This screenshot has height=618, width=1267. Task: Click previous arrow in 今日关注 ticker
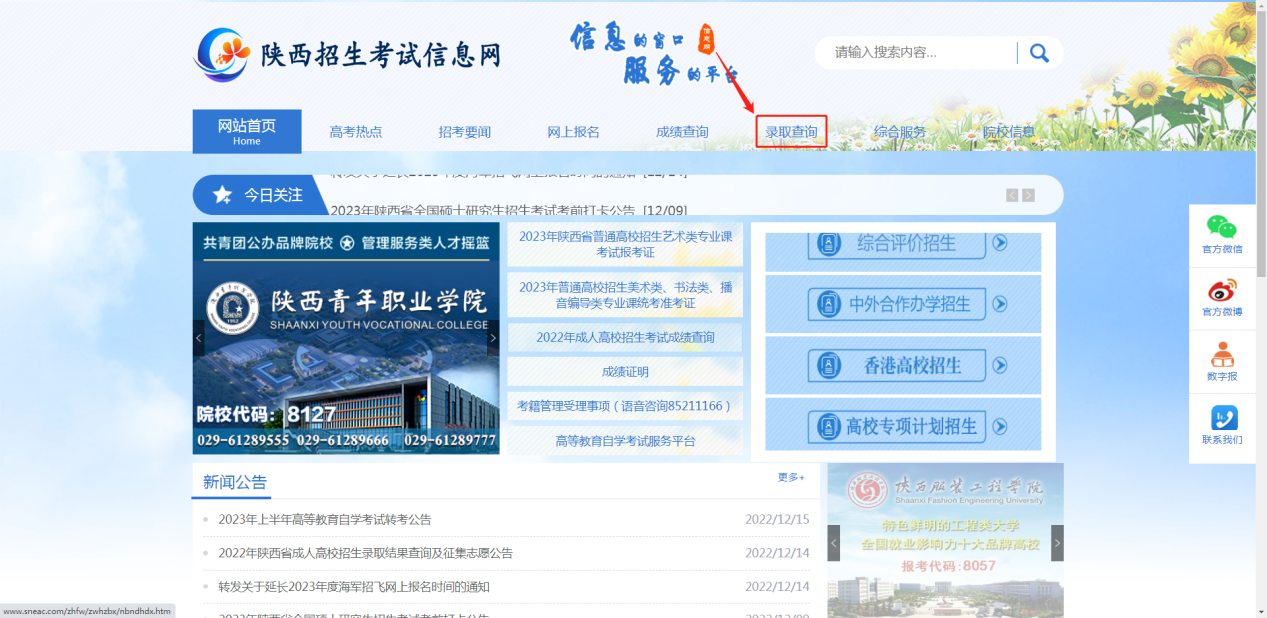click(1012, 195)
